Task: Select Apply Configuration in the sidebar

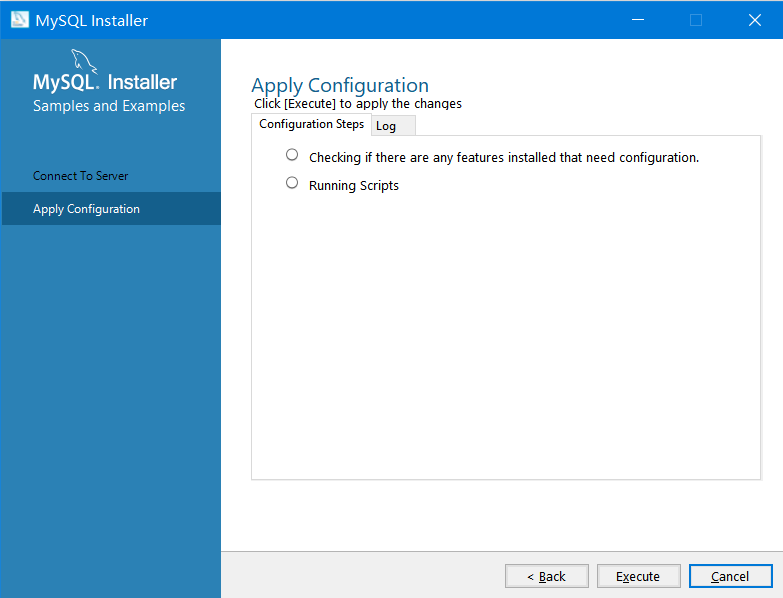Action: [87, 209]
